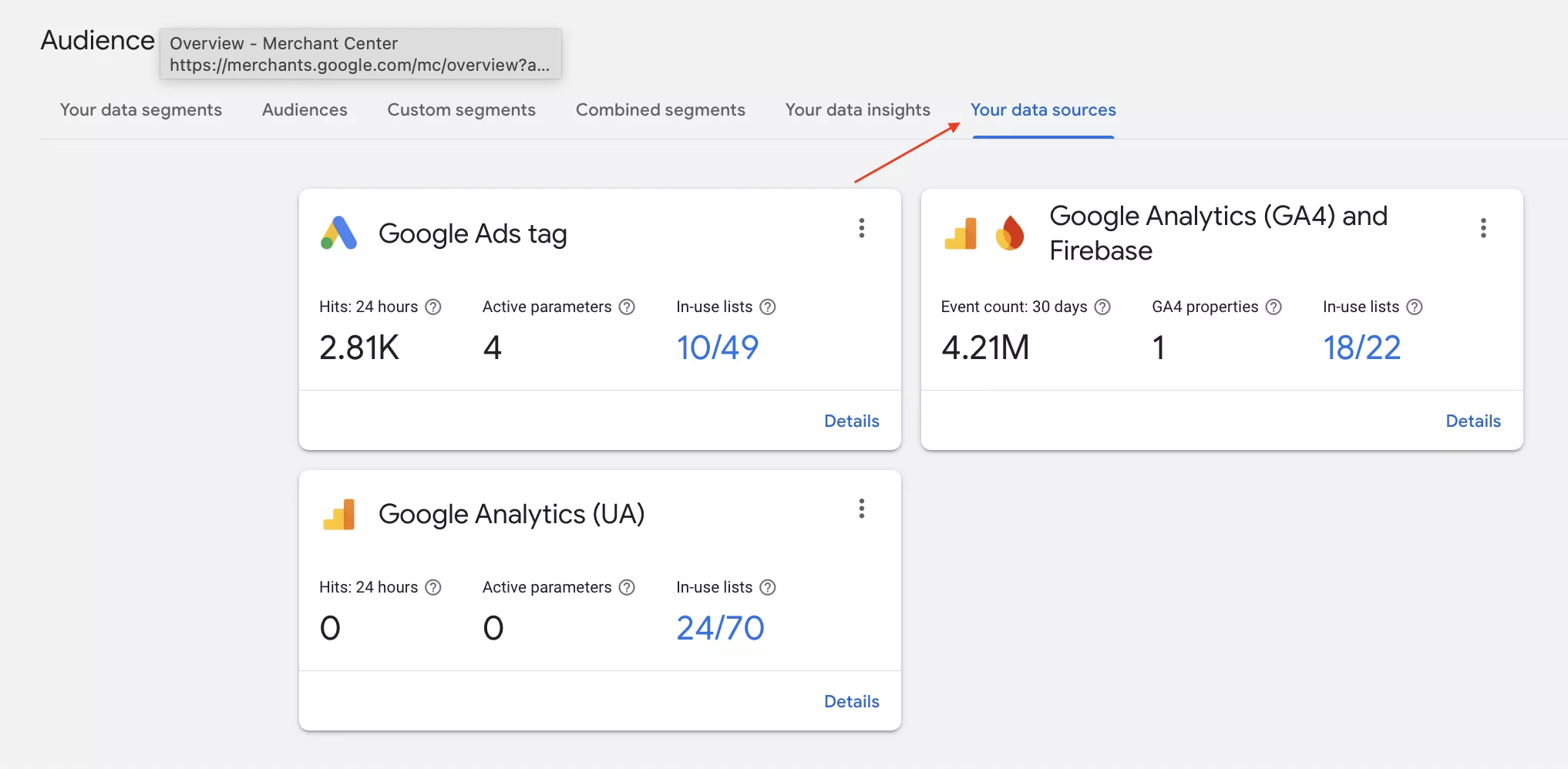This screenshot has width=1568, height=769.
Task: Open GA4 and Firebase card's three-dot menu
Action: coord(1483,228)
